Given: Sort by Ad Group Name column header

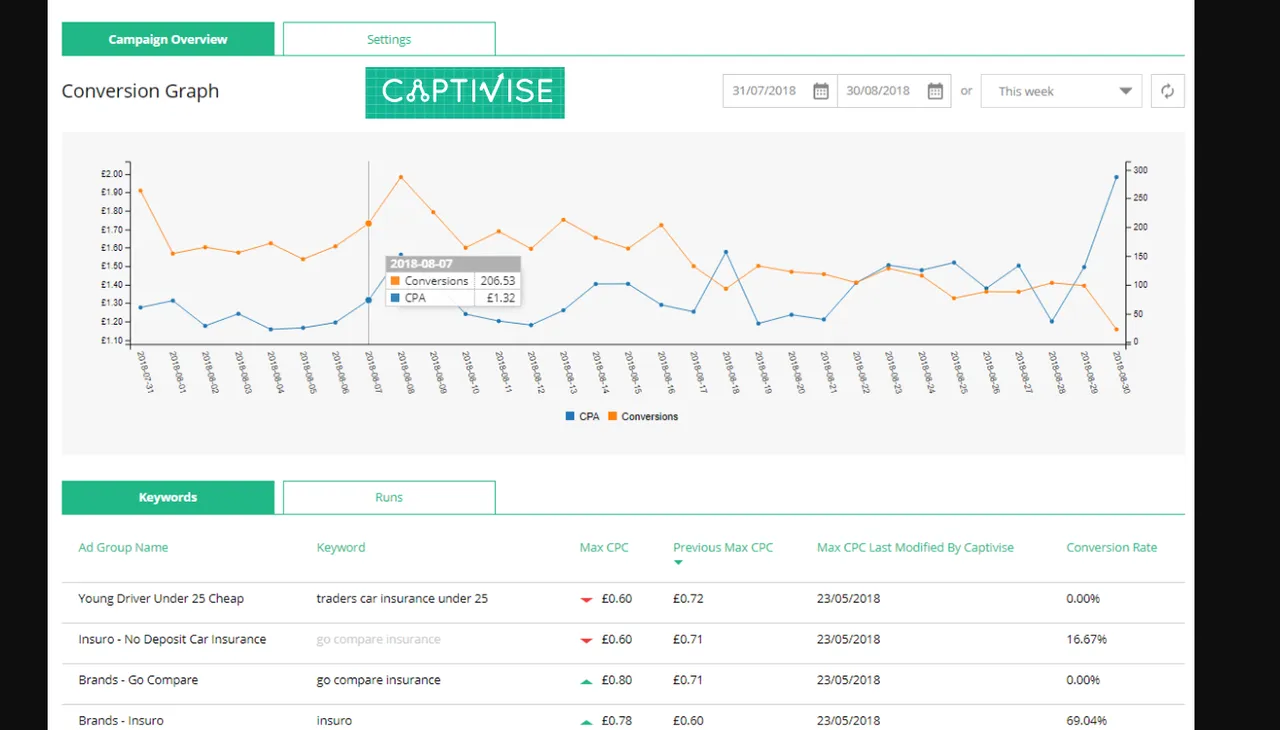Looking at the screenshot, I should 123,547.
